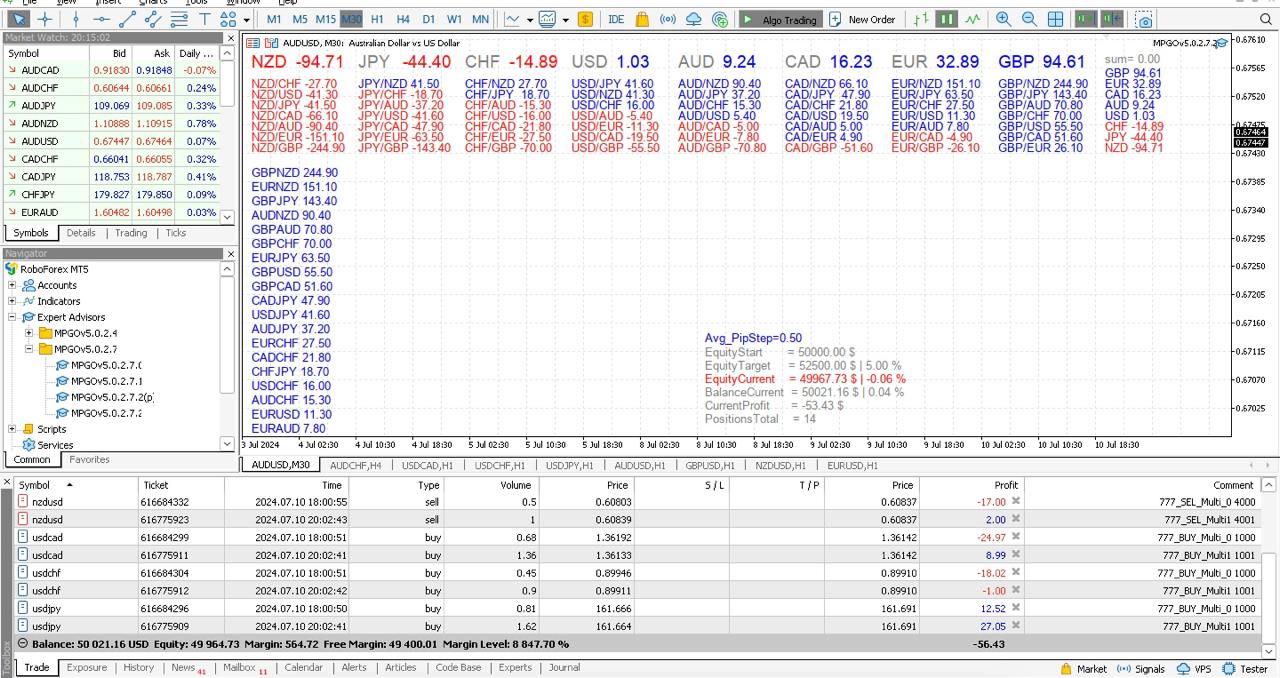Set timeframe to M1
Viewport: 1280px width, 678px height.
pyautogui.click(x=274, y=19)
